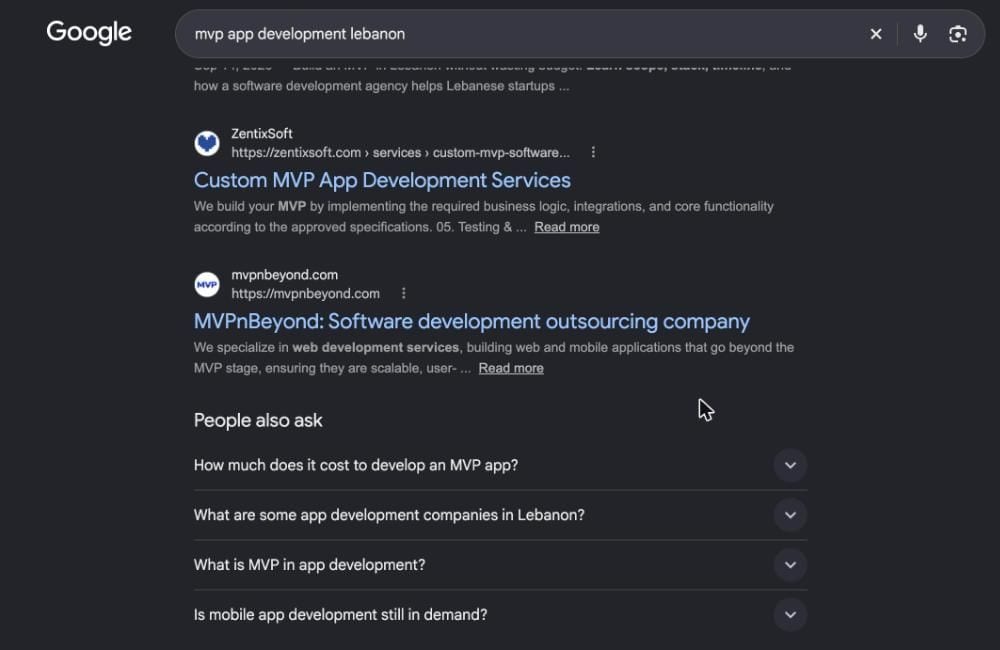The height and width of the screenshot is (650, 1000).
Task: Expand 'What are some app development companies in Lebanon?'
Action: click(x=500, y=515)
